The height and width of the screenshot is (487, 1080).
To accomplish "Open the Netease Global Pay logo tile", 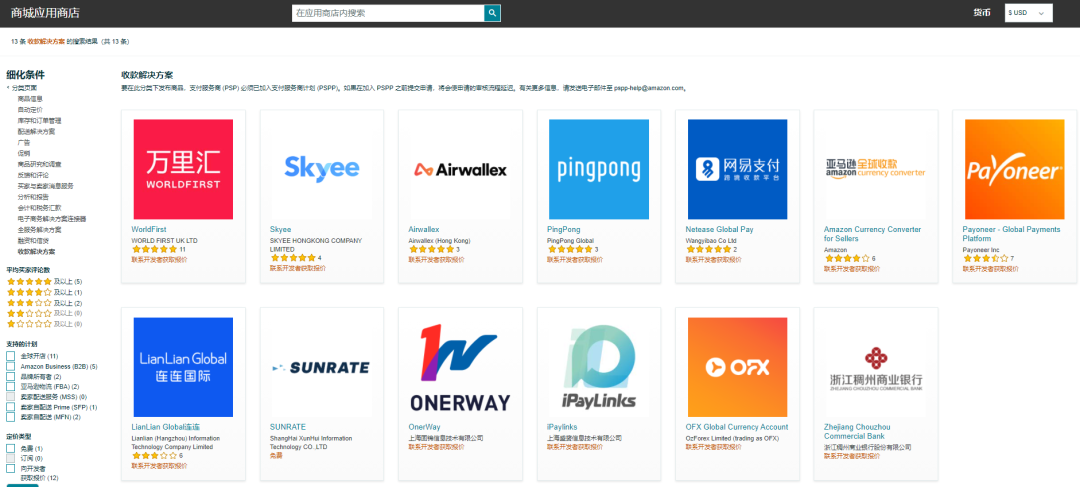I will click(x=737, y=169).
